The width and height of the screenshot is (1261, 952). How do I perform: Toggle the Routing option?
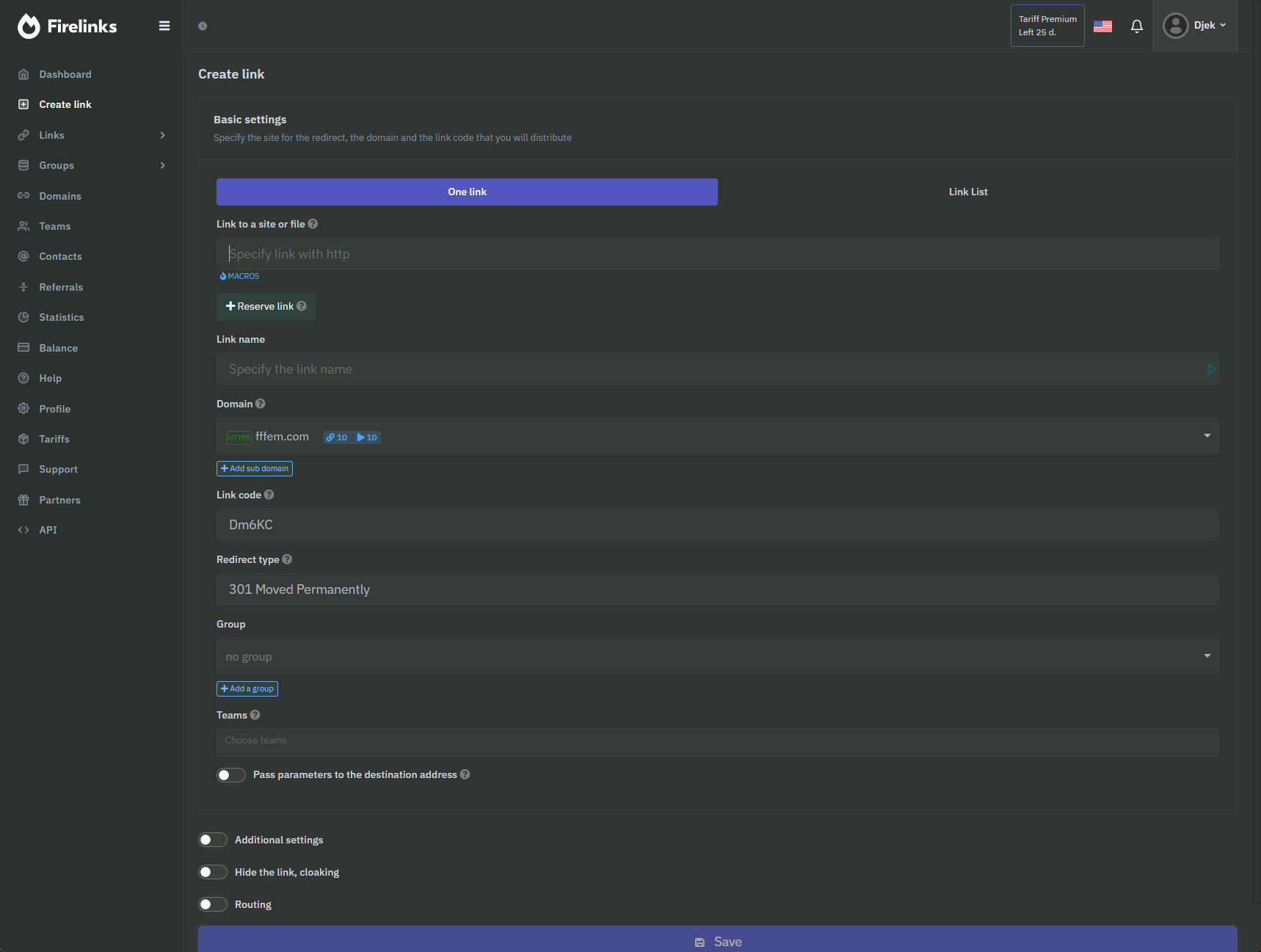pos(213,904)
